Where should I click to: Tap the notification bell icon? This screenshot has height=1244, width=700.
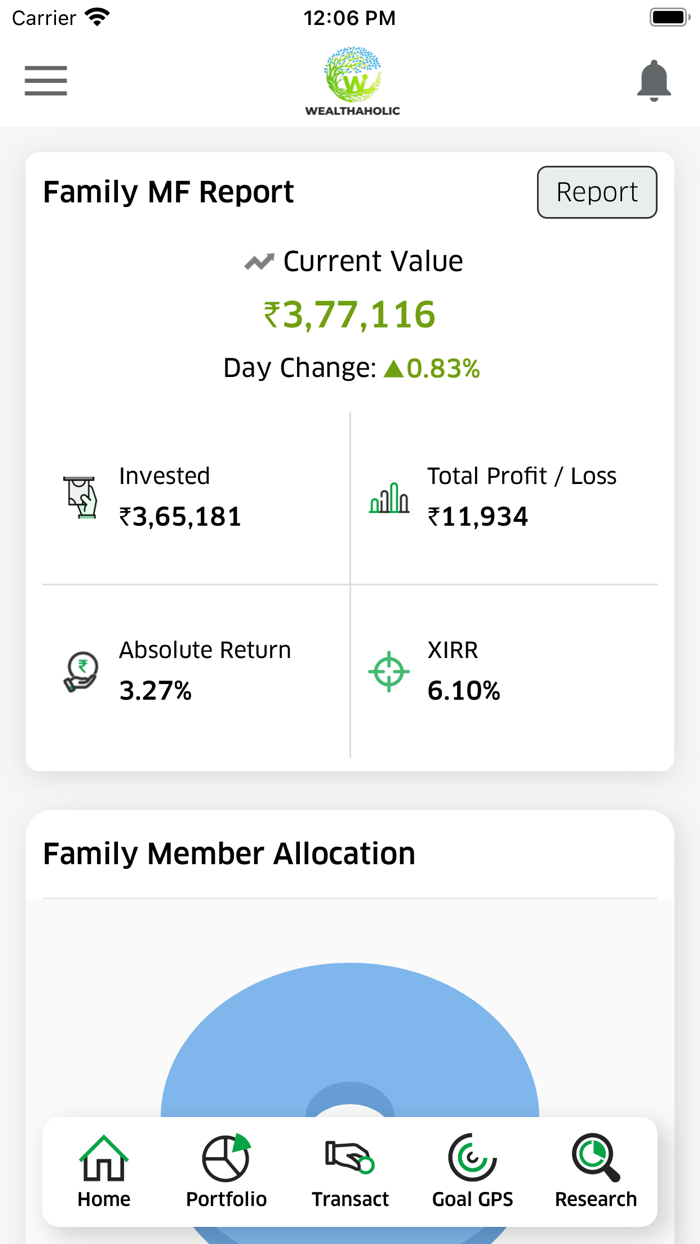pos(654,80)
